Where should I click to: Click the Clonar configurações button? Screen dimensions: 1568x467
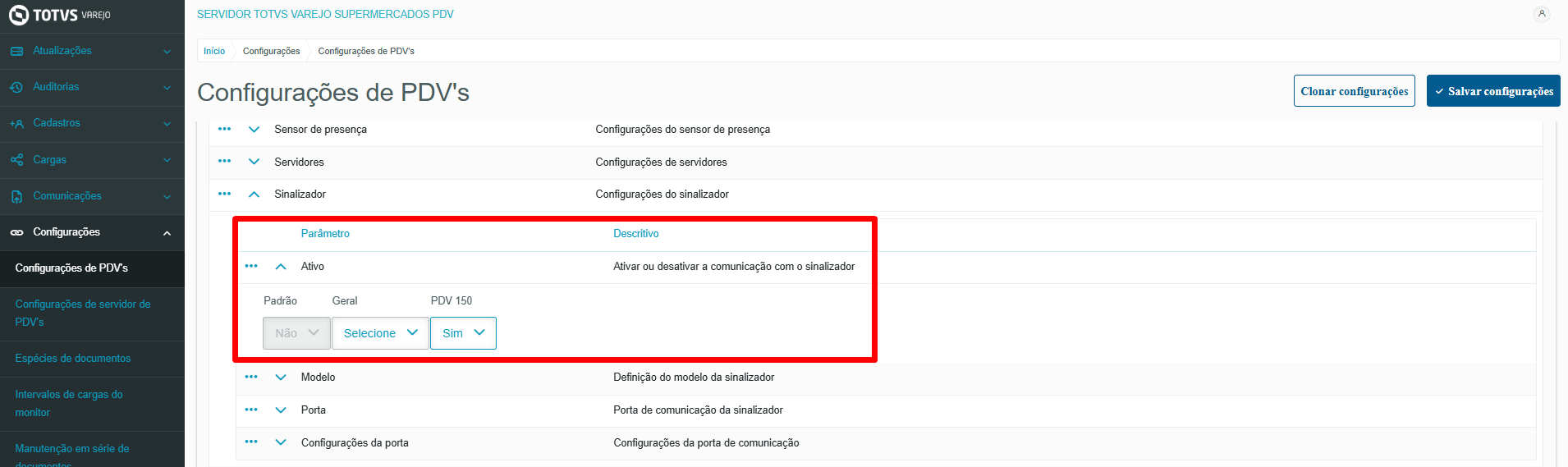point(1354,91)
